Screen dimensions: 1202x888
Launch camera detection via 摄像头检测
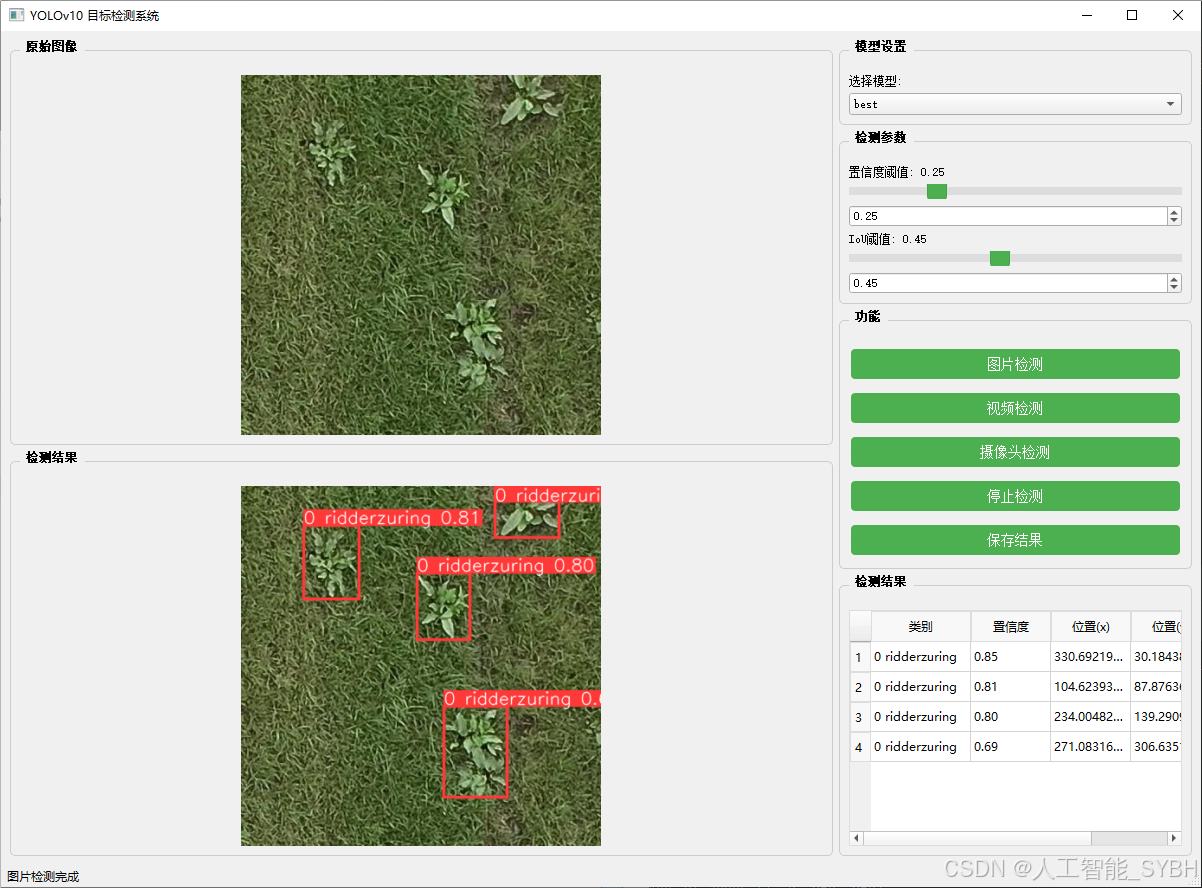click(1015, 452)
